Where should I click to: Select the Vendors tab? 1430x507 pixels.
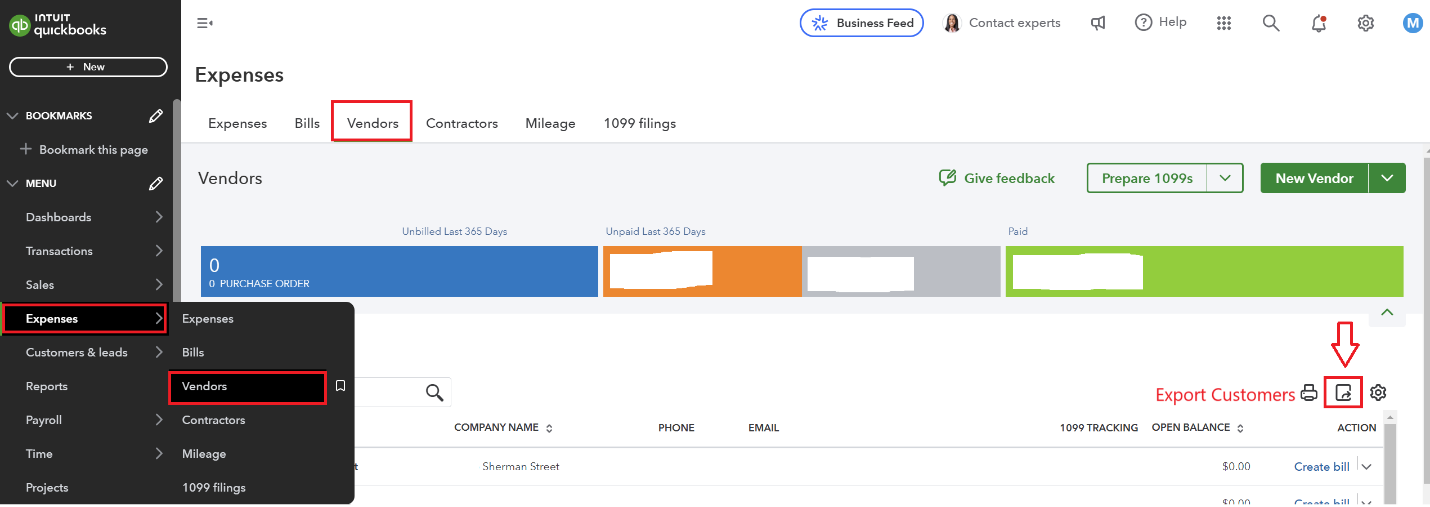373,123
